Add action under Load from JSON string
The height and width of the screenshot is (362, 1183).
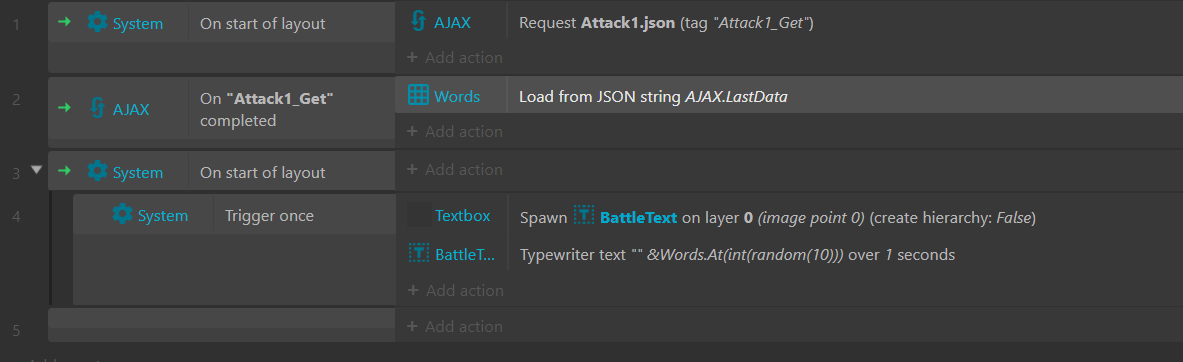pos(455,131)
